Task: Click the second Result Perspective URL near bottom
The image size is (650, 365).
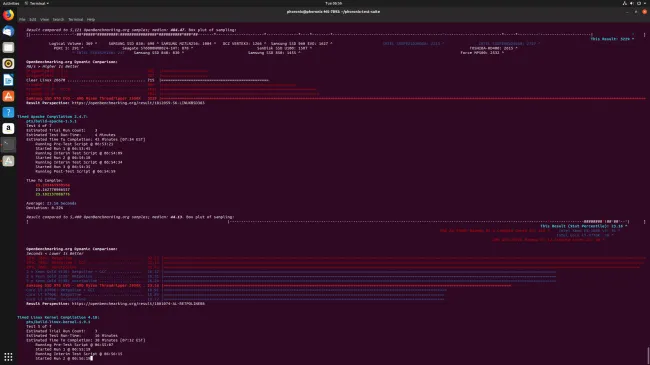Action: pos(138,304)
